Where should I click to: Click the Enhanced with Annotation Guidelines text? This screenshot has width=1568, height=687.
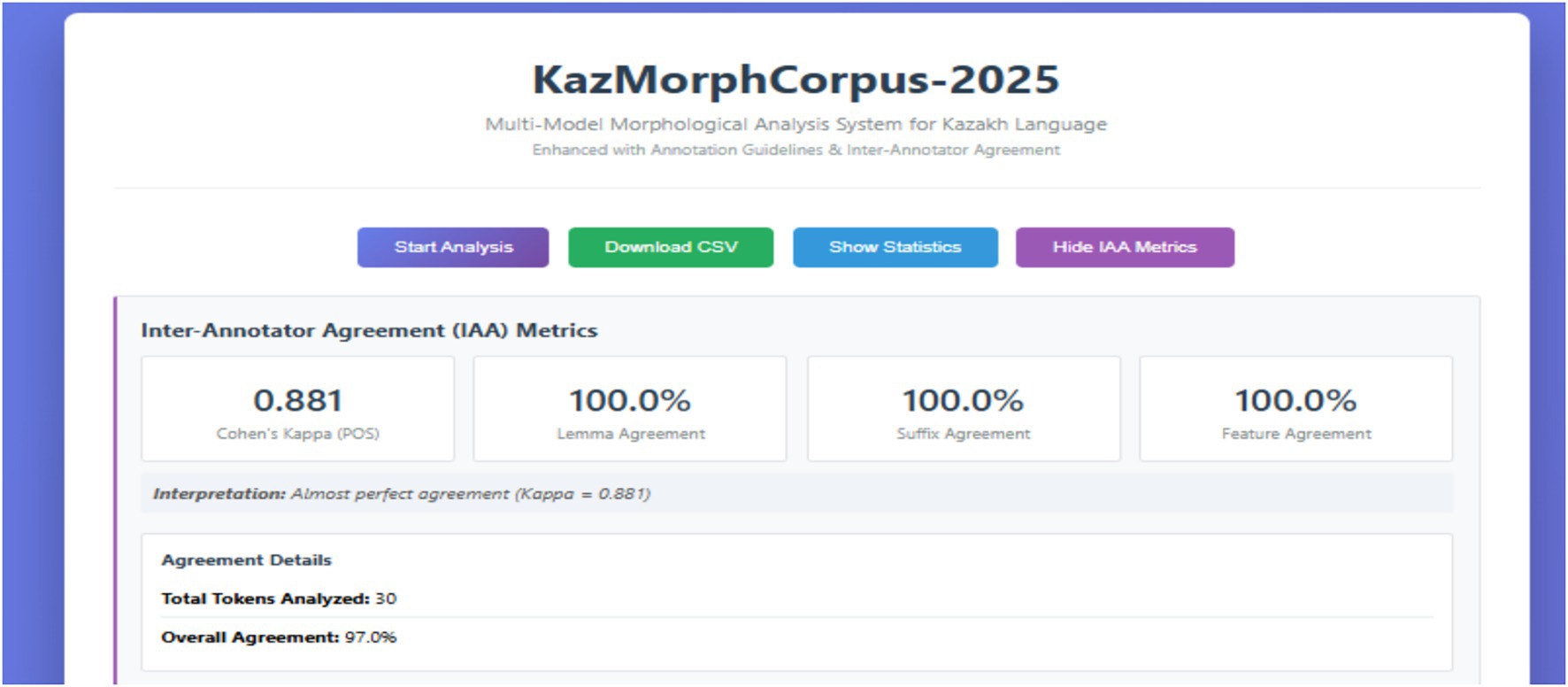click(796, 150)
